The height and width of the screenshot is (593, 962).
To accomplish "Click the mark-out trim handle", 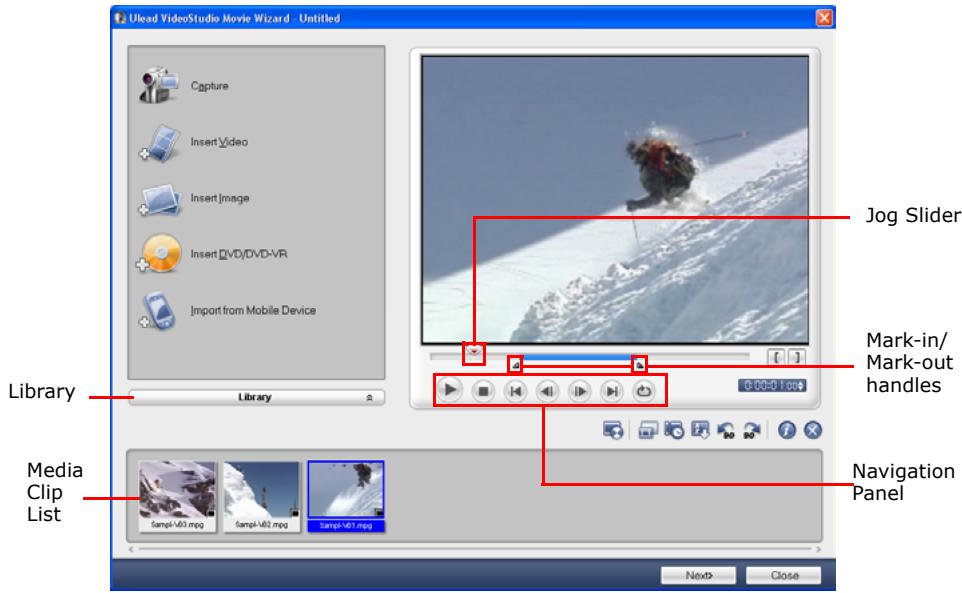I will pos(639,365).
